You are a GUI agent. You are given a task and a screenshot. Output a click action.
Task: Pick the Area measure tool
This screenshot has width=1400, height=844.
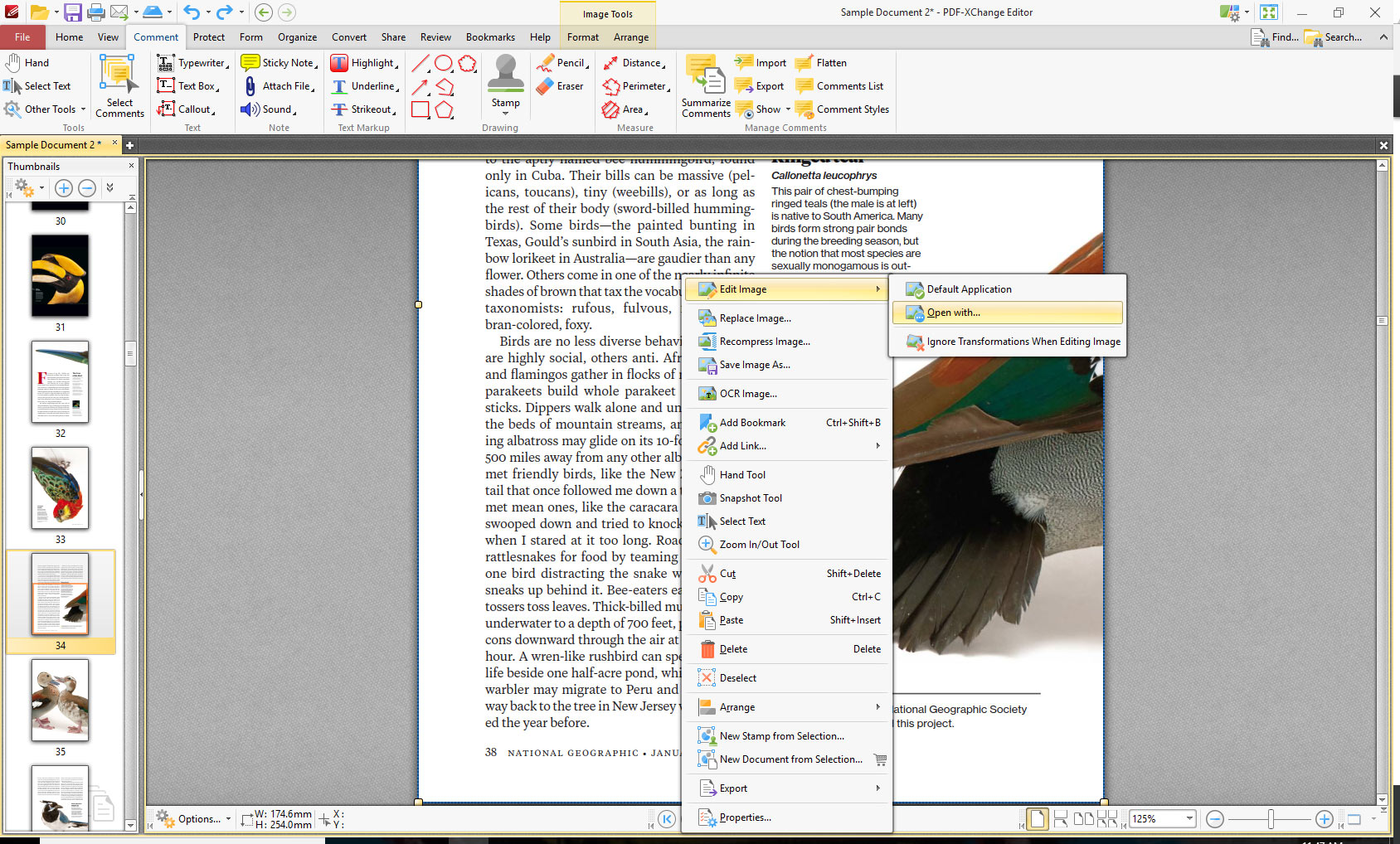tap(625, 109)
